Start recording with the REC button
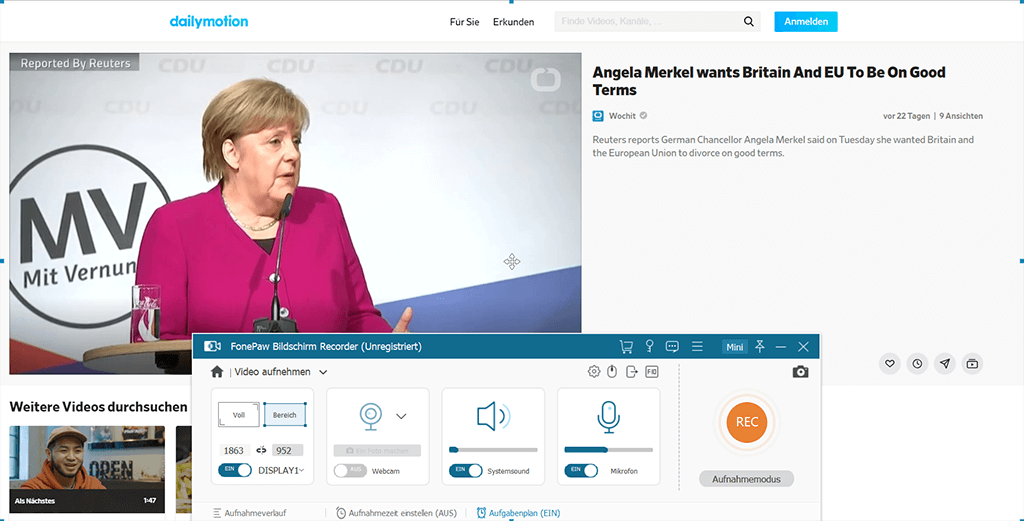The width and height of the screenshot is (1024, 521). tap(746, 421)
